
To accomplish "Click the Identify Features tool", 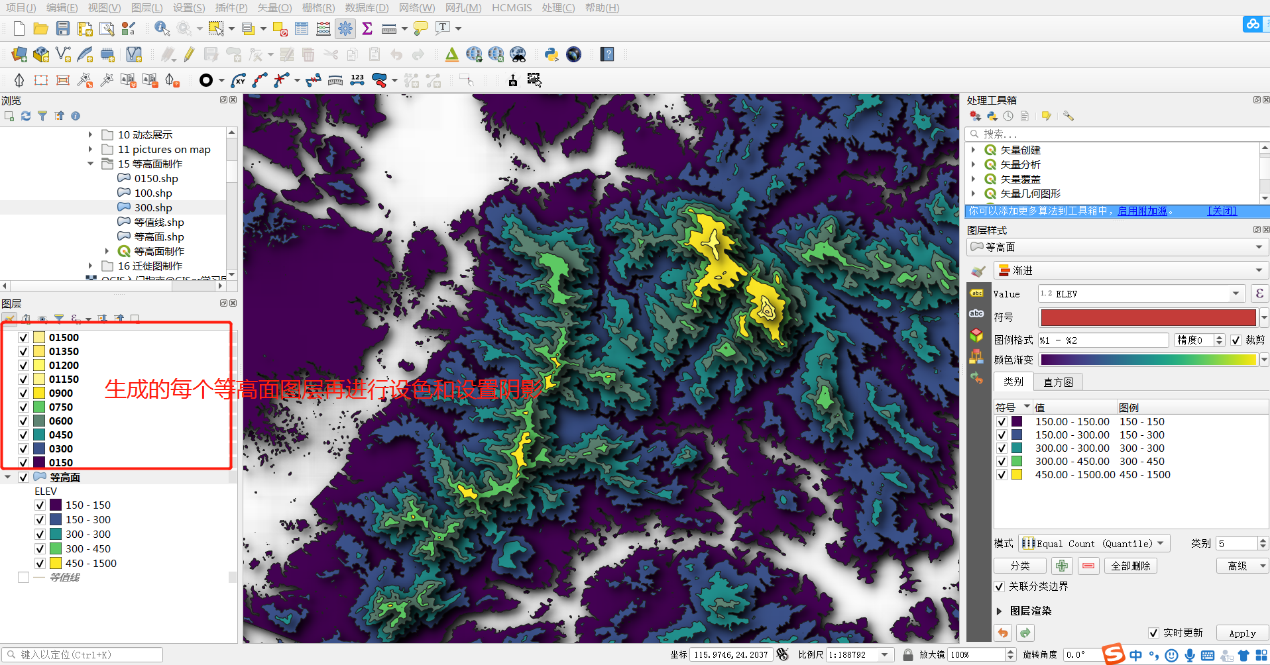I will pyautogui.click(x=162, y=28).
